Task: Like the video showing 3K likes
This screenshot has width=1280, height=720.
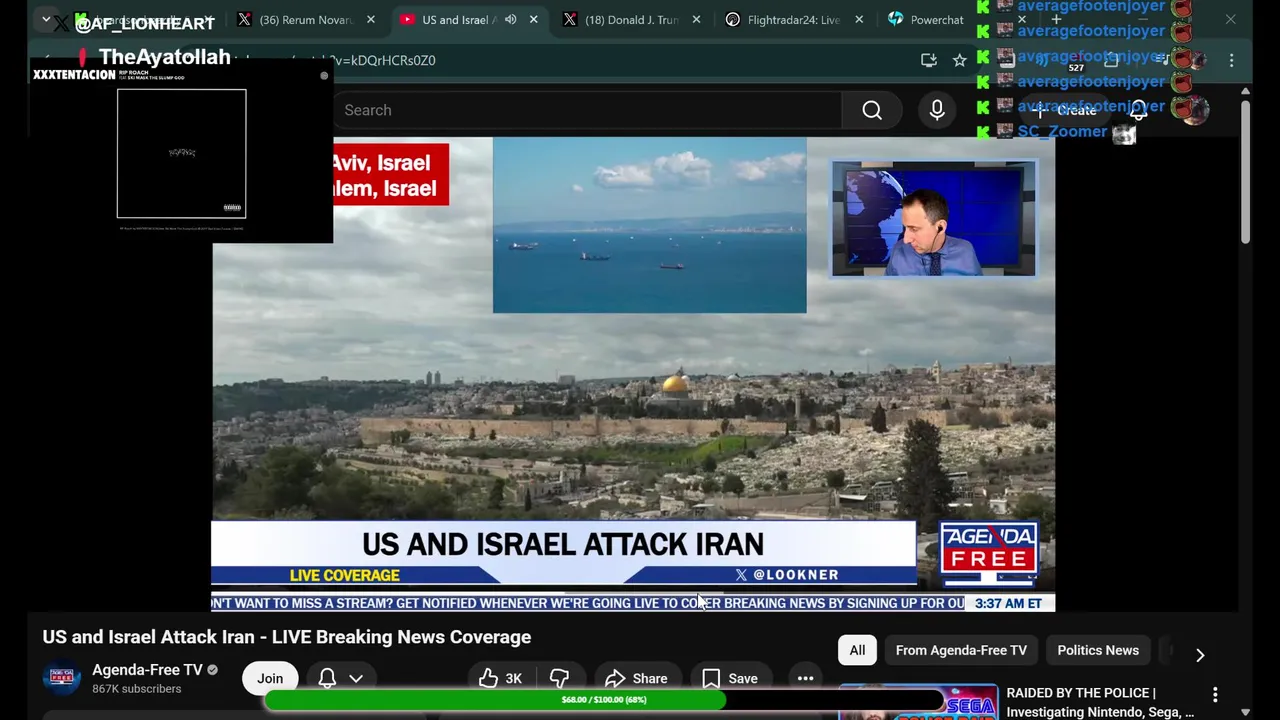Action: (x=500, y=678)
